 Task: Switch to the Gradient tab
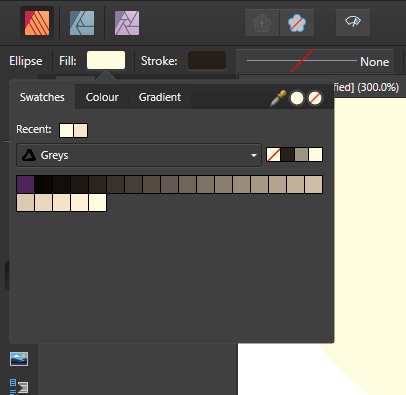click(160, 97)
